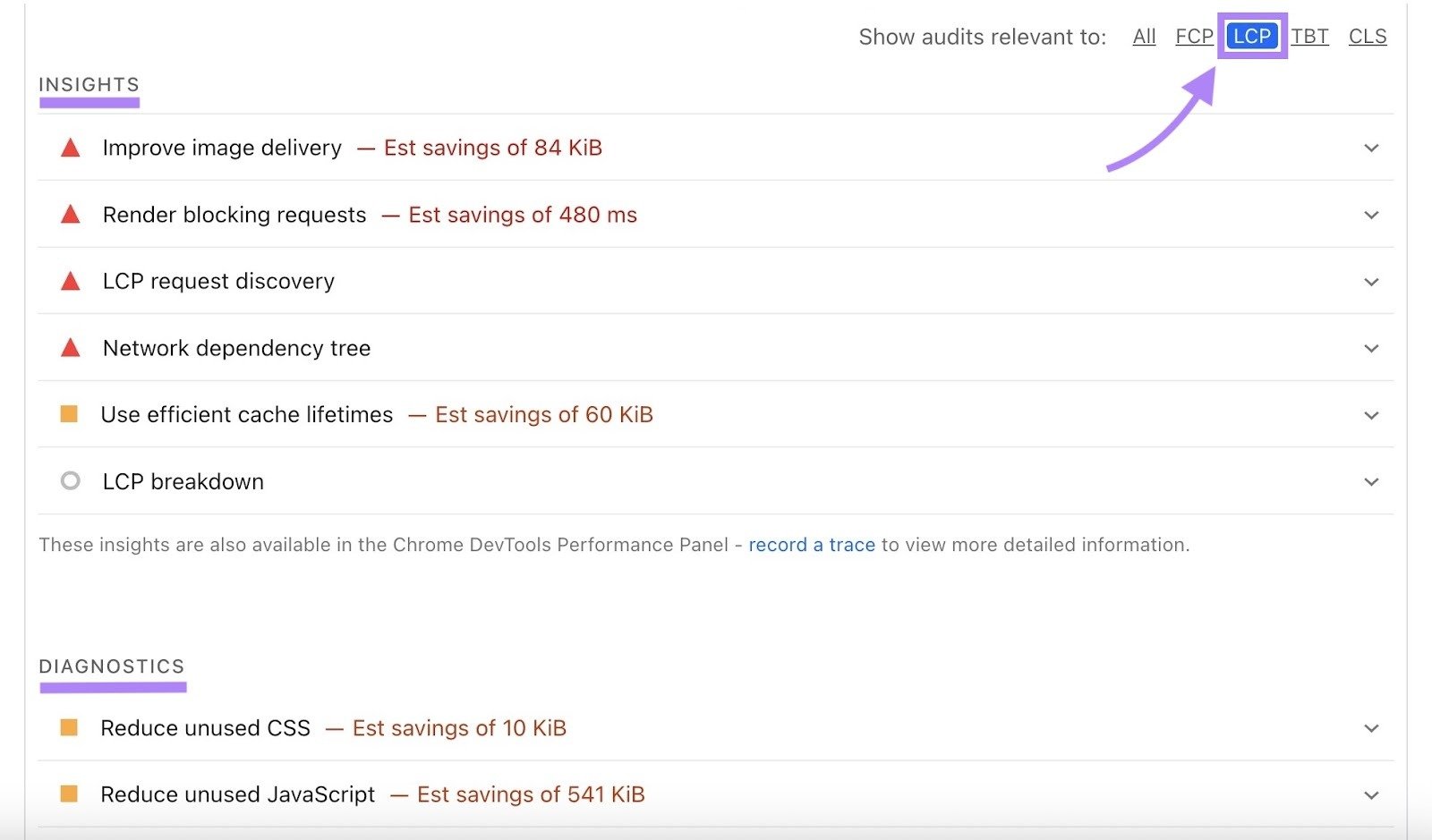The width and height of the screenshot is (1432, 840).
Task: Expand Reduce unused JavaScript chevron
Action: 1371,795
